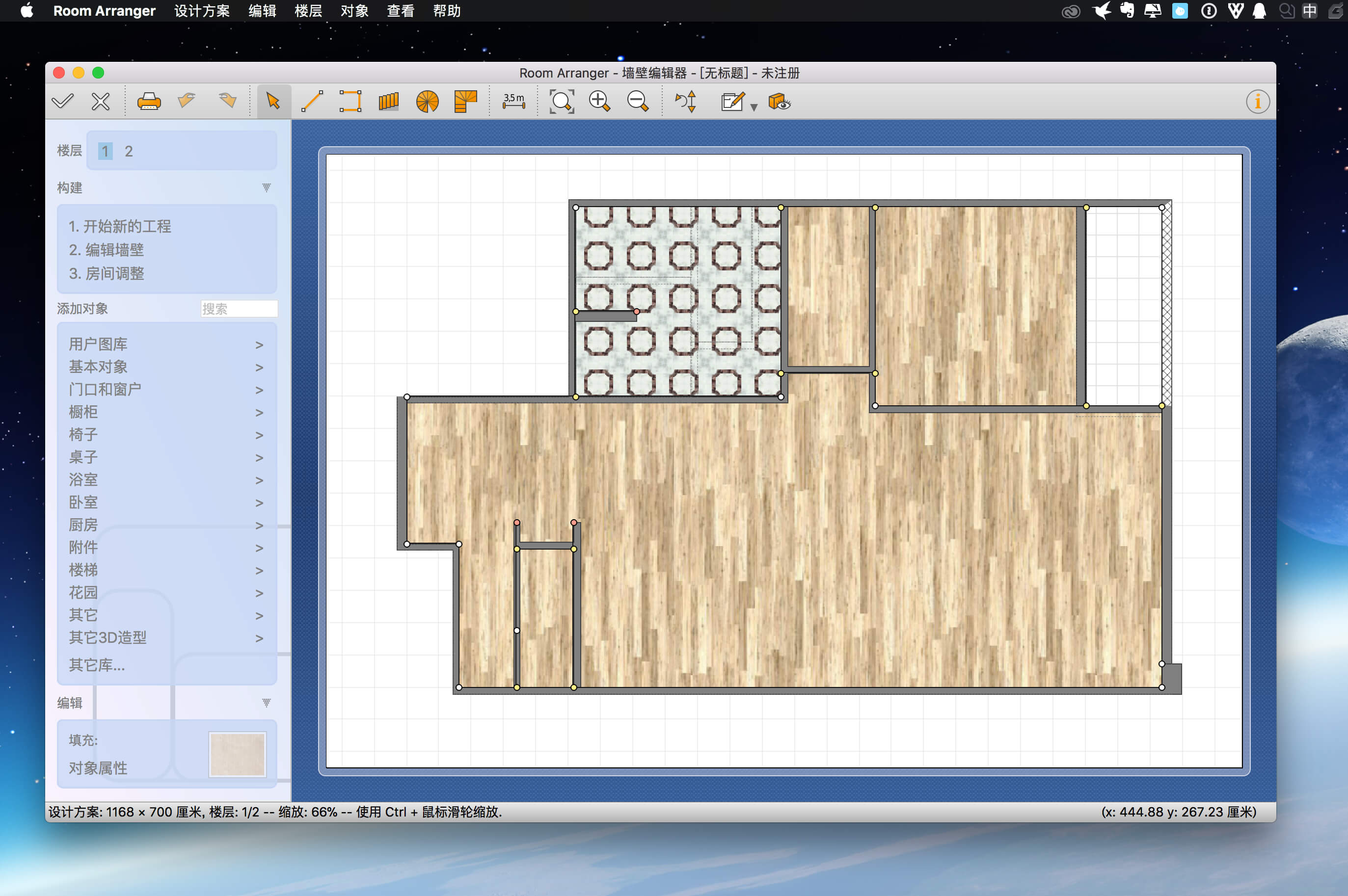Click 2. 编辑墙壁 step
1348x896 pixels.
pos(107,250)
